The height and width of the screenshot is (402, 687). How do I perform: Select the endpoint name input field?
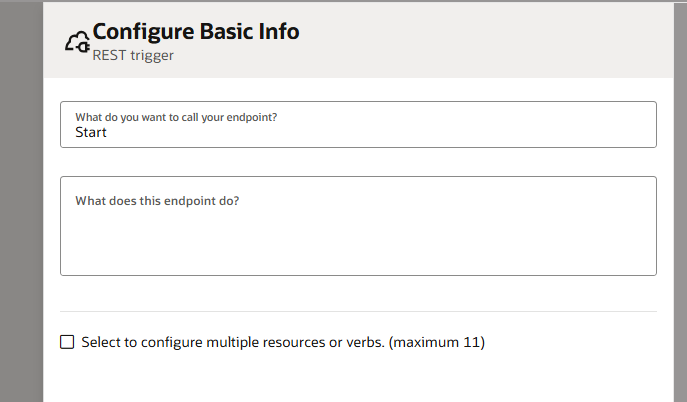[x=358, y=124]
